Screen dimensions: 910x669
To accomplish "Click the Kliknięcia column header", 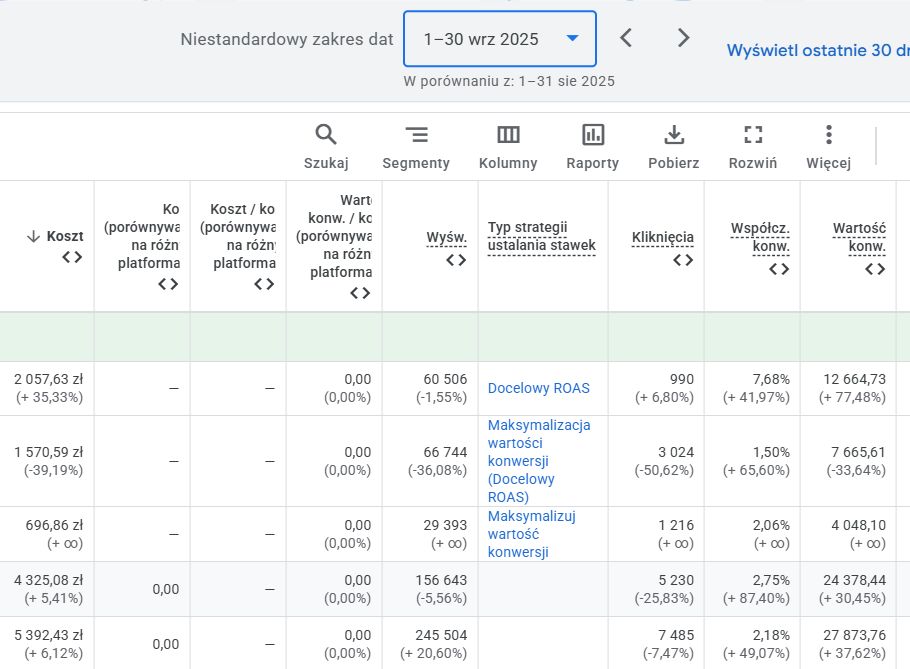I will [663, 237].
